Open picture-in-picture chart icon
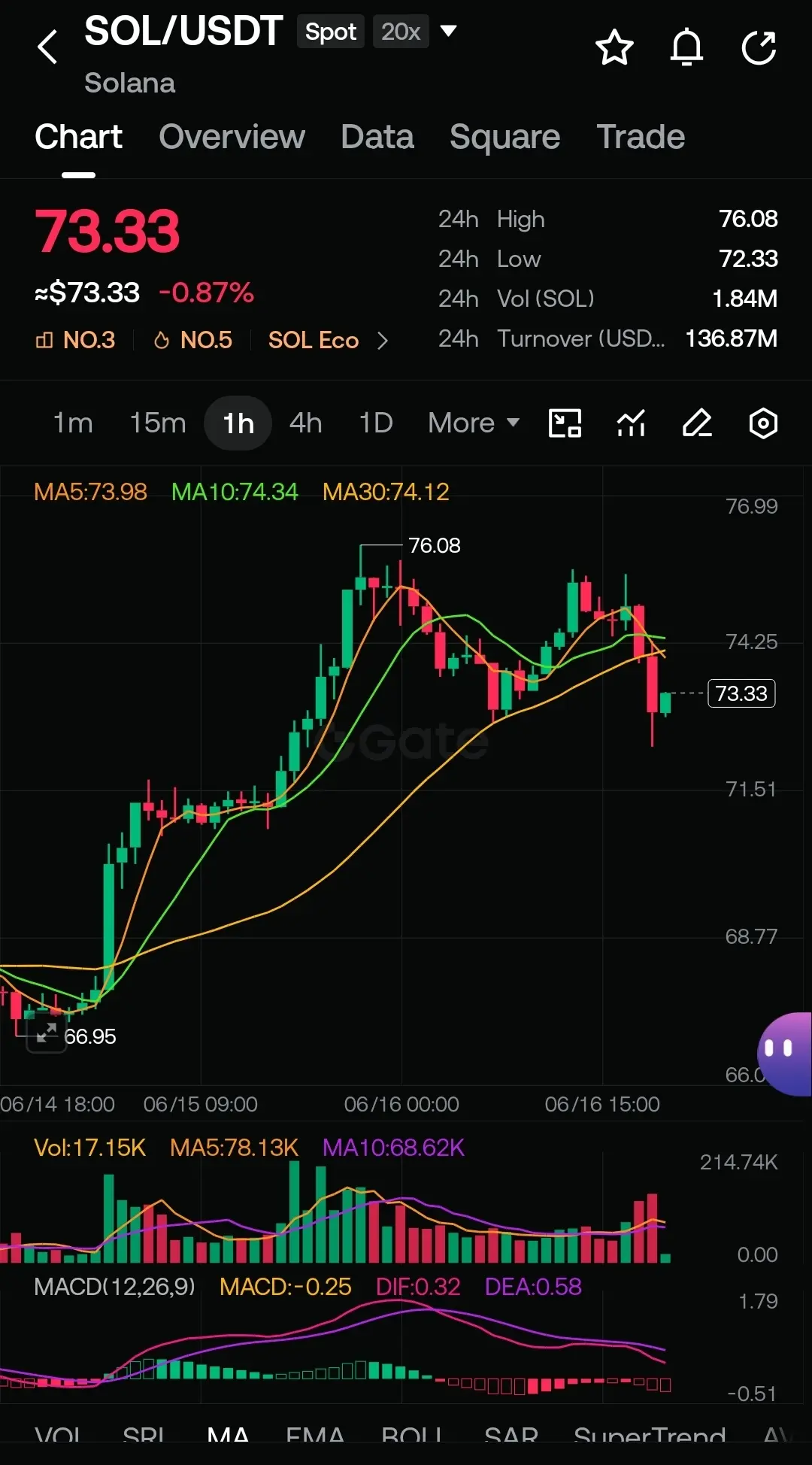The height and width of the screenshot is (1465, 812). coord(565,423)
